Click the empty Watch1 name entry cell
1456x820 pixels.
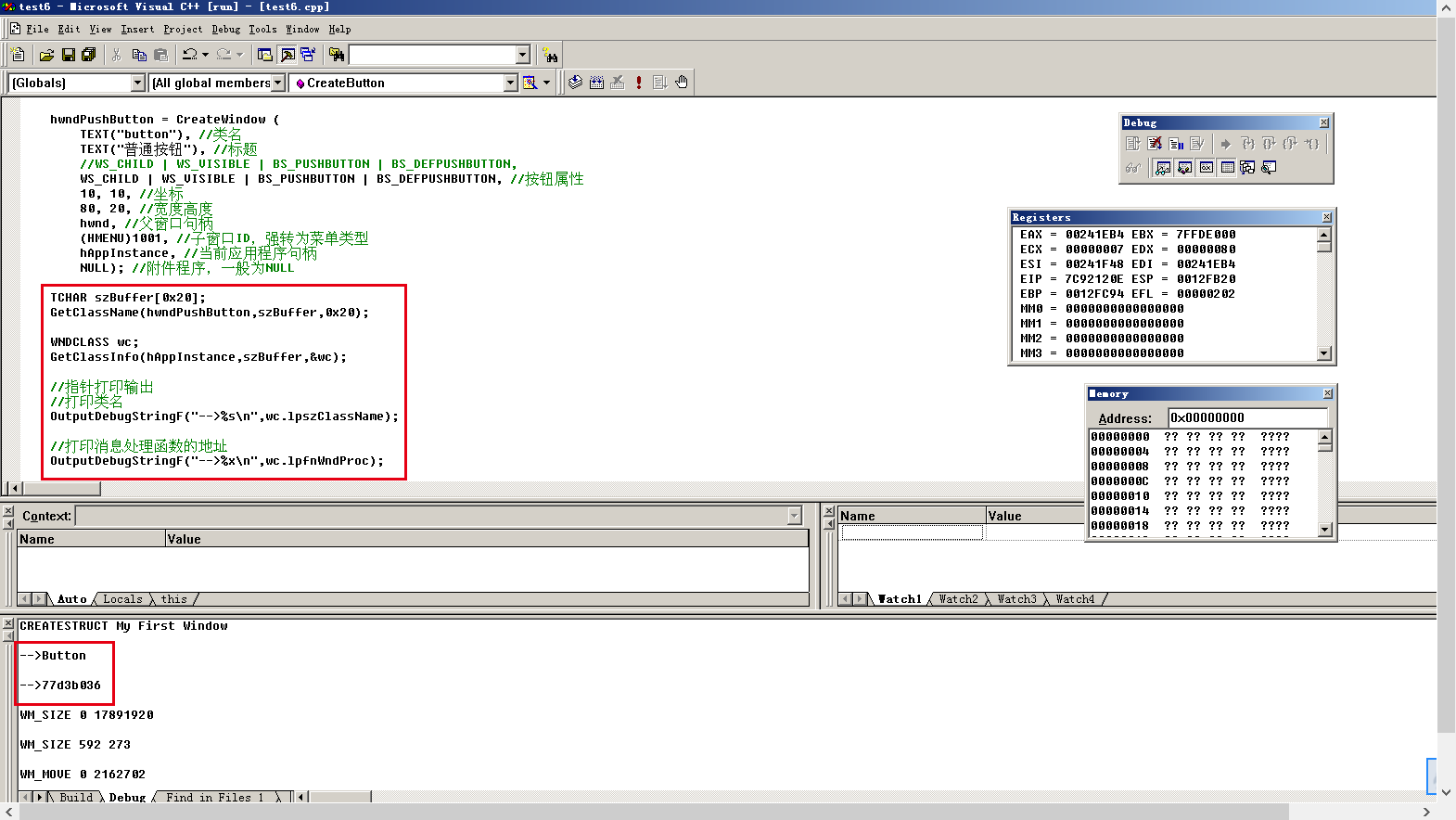click(912, 532)
